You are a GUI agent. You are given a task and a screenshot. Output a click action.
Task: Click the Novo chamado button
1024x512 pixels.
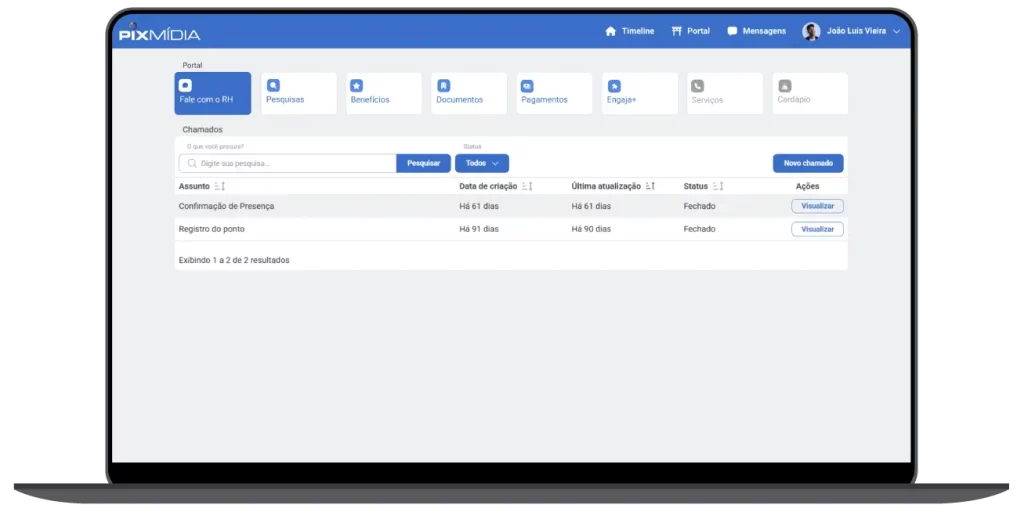808,163
